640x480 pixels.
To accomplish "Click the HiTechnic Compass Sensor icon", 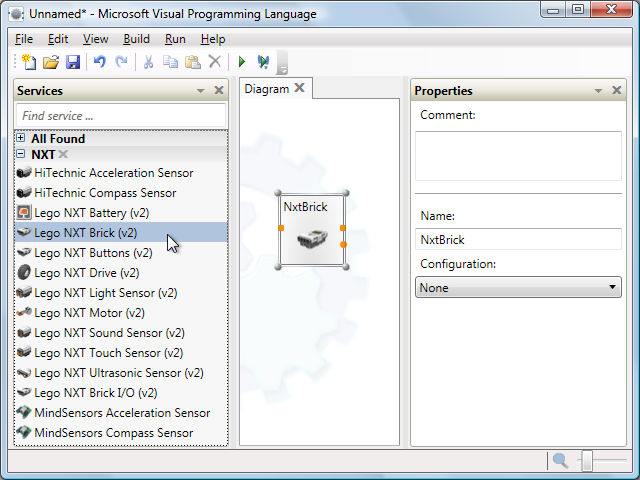I will point(24,192).
